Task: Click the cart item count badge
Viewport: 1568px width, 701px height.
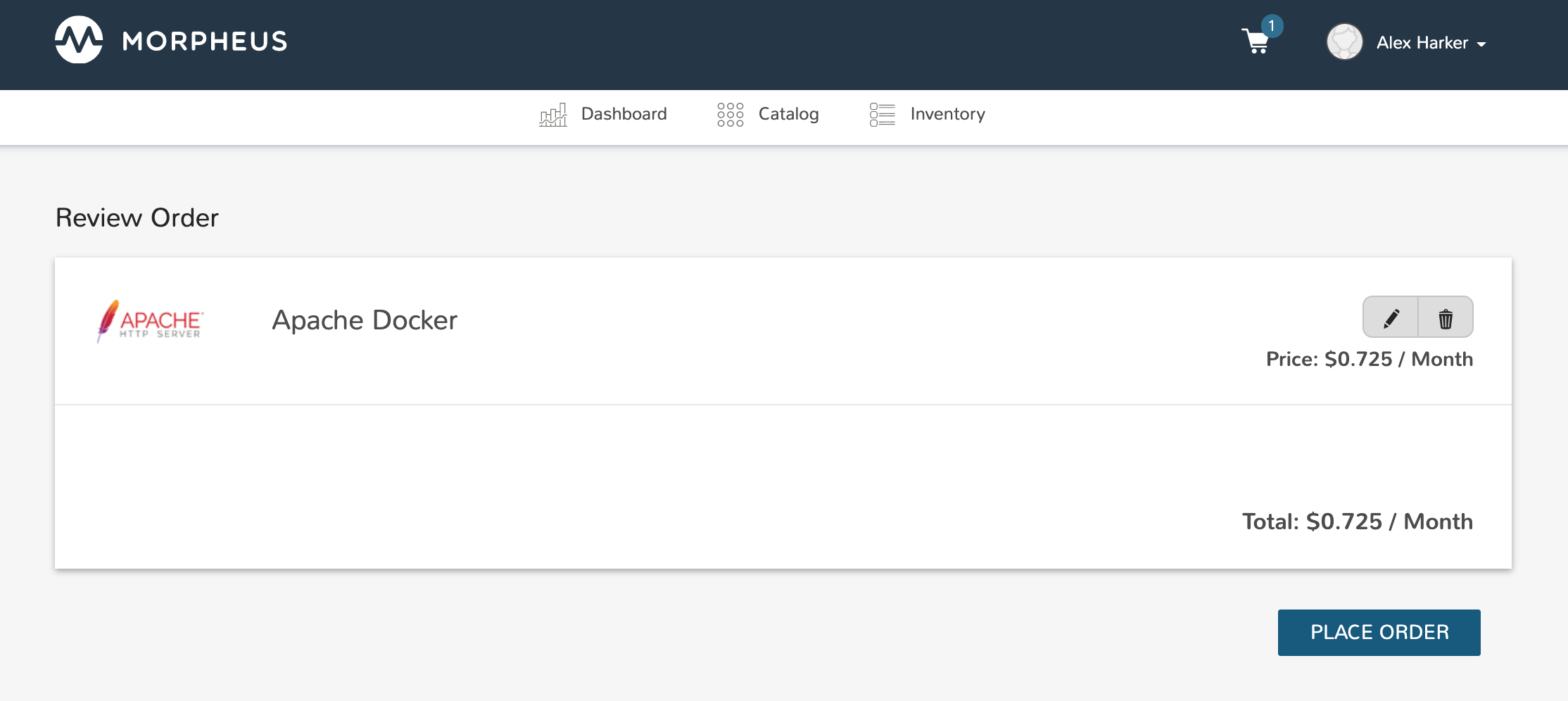Action: [1272, 26]
